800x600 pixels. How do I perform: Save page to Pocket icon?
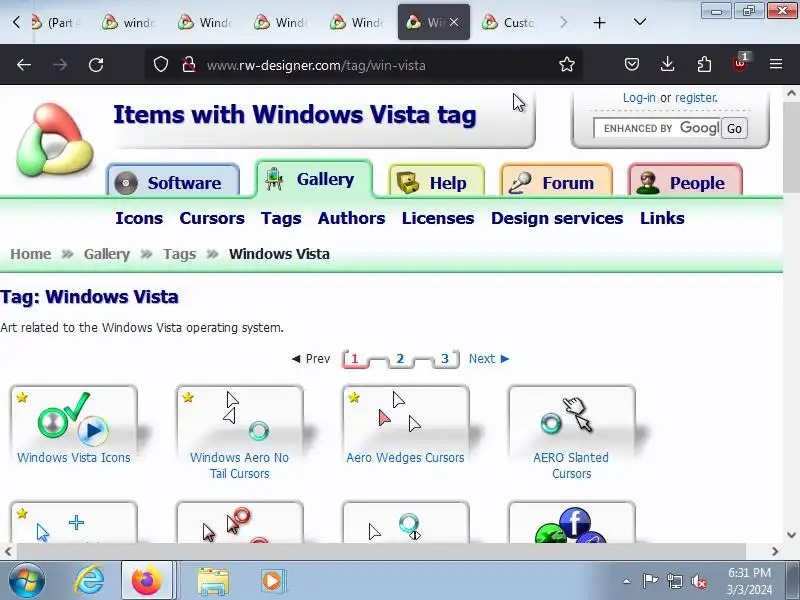(x=632, y=64)
